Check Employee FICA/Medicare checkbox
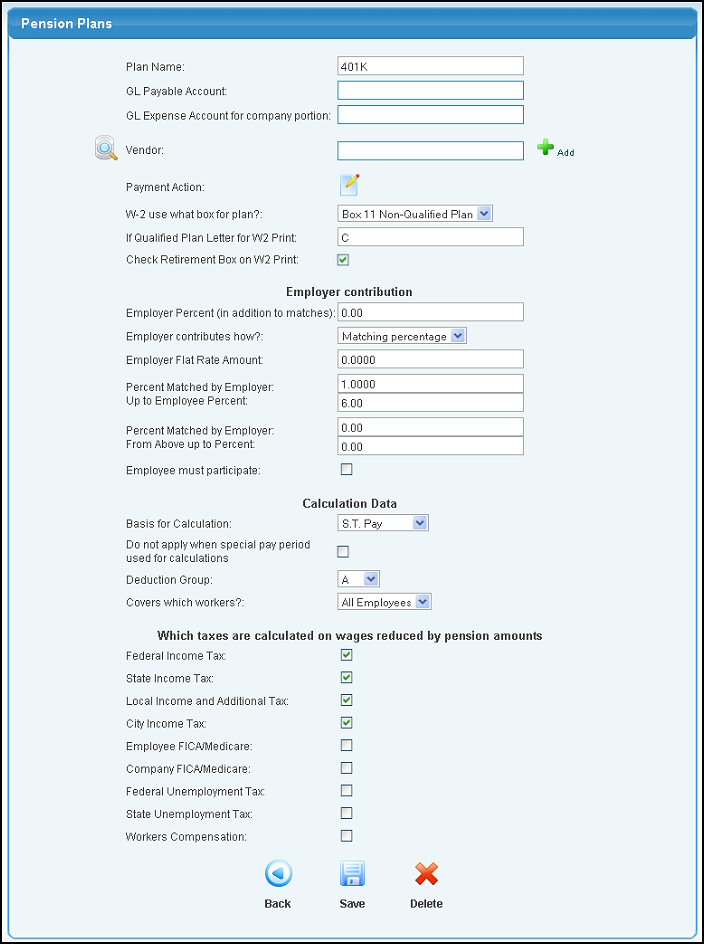This screenshot has width=704, height=944. coord(346,745)
